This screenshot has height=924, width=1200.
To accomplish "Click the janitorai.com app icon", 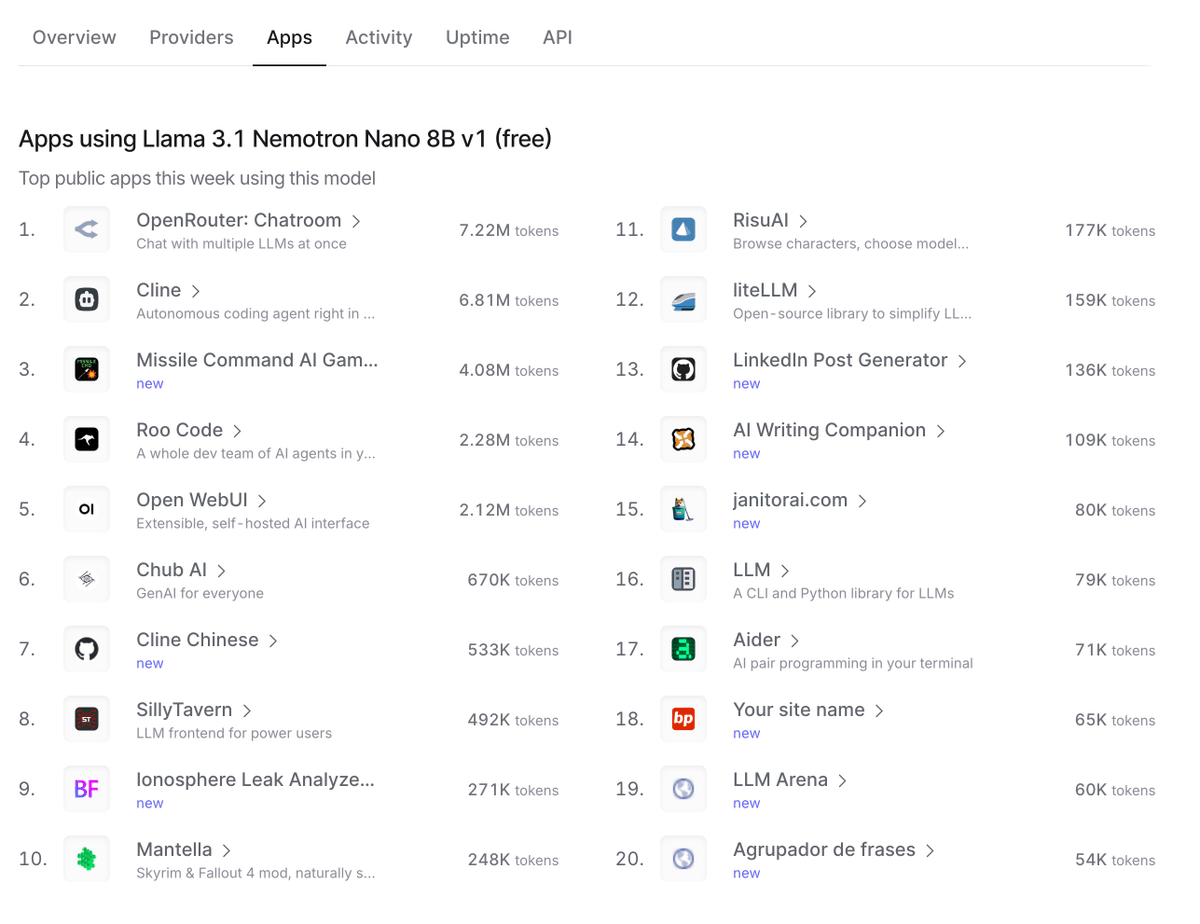I will point(684,510).
